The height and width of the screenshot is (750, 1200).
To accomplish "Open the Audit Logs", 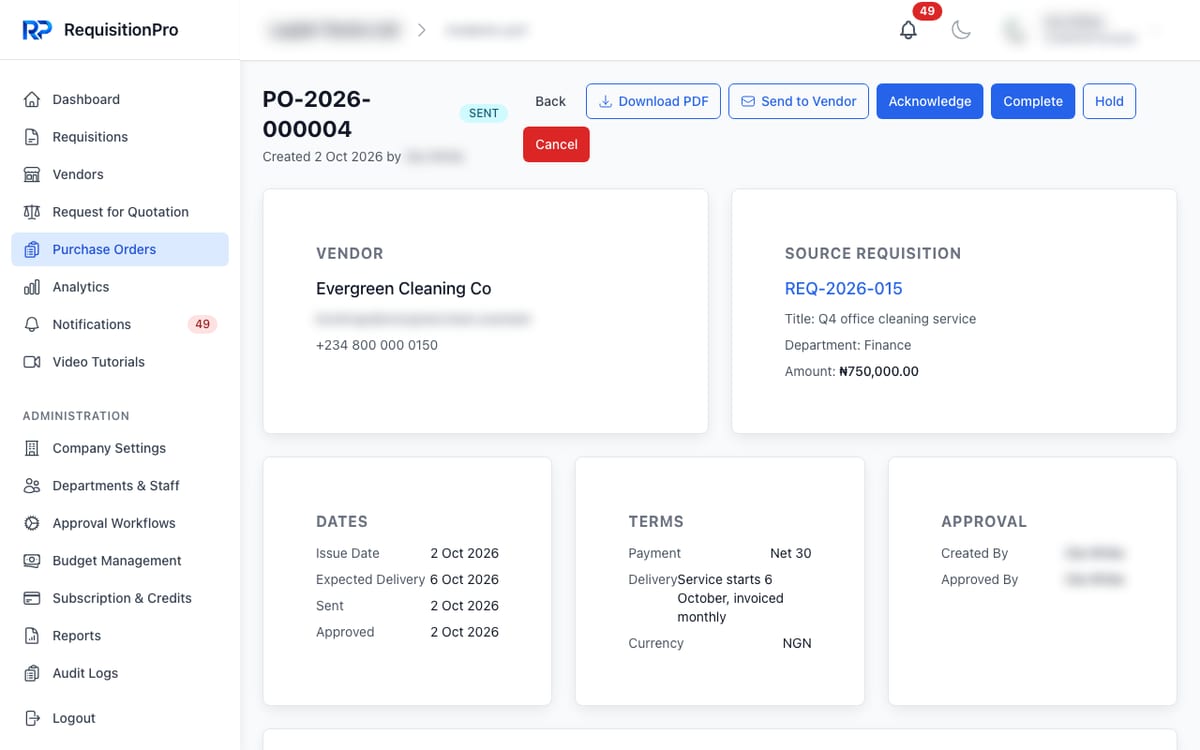I will coord(120,673).
